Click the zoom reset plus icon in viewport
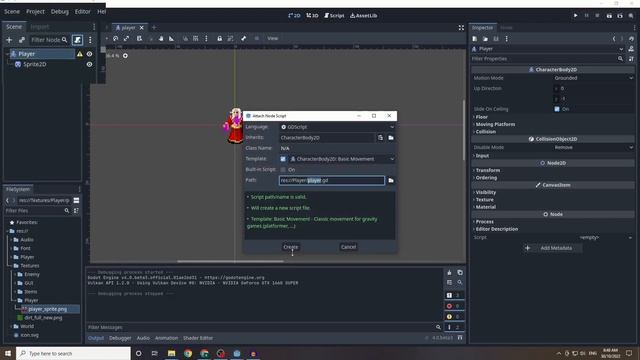The image size is (640, 360). pos(125,56)
